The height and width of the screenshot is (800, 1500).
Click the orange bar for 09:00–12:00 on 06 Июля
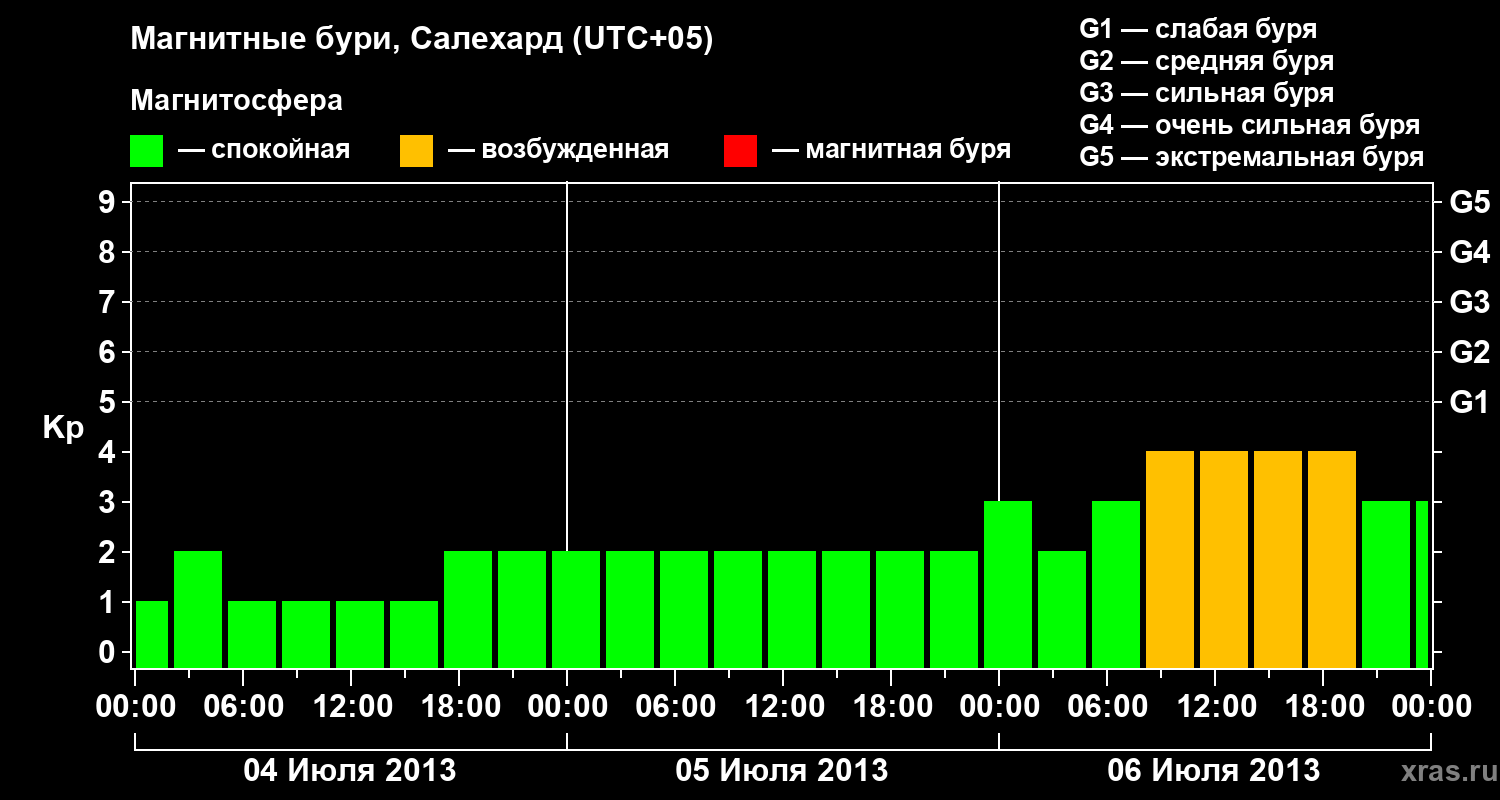1170,559
